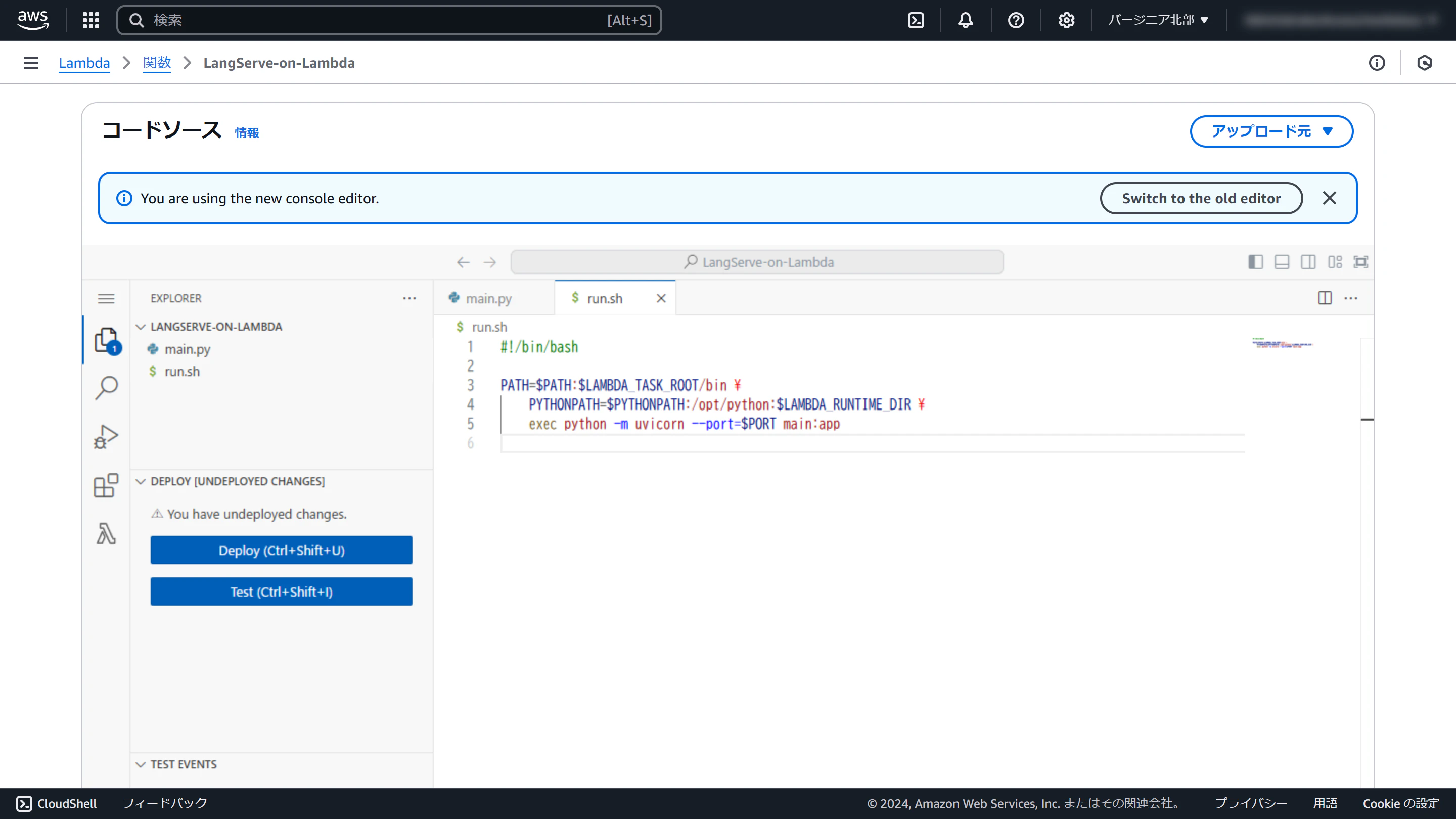1456x819 pixels.
Task: Open editor more actions ellipsis
Action: 1351,298
